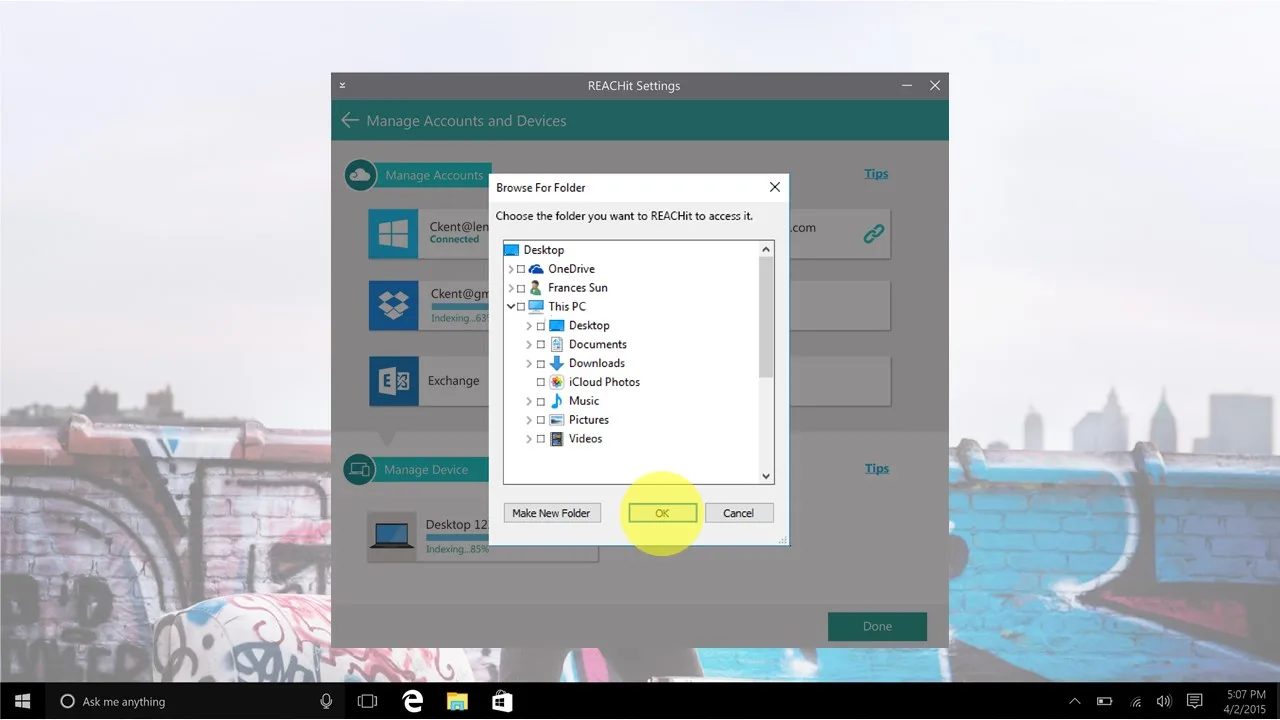Expand the OneDrive tree node
Viewport: 1280px width, 720px height.
[511, 269]
